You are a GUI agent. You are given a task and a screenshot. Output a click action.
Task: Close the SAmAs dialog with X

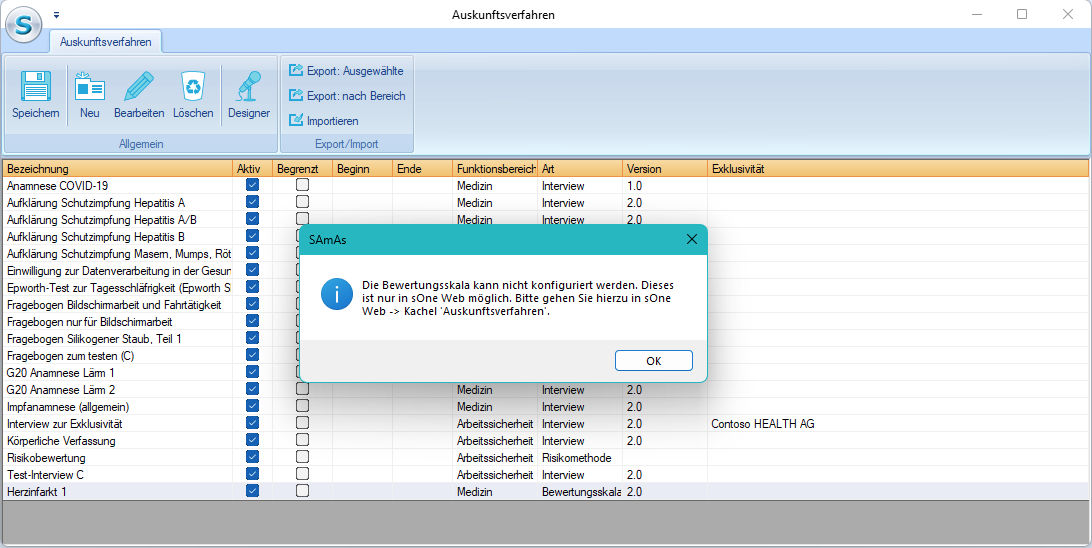point(692,240)
